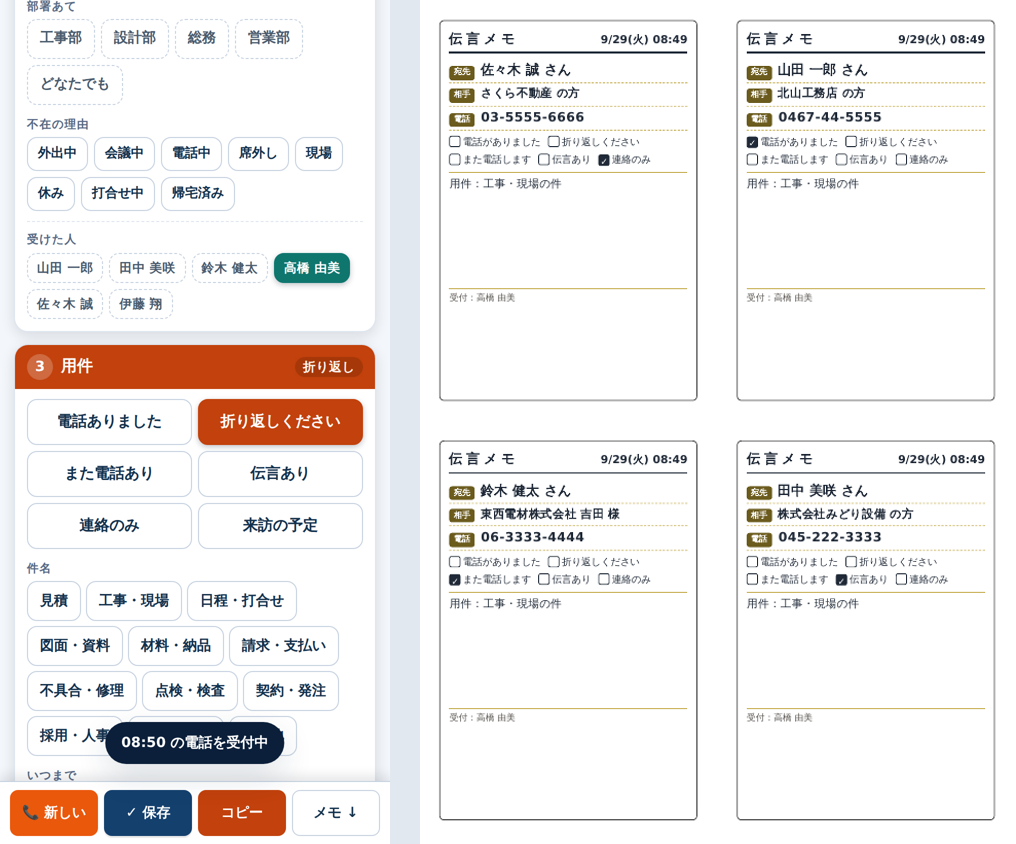
Task: Pick the どなたでも recipient chip
Action: 75,84
